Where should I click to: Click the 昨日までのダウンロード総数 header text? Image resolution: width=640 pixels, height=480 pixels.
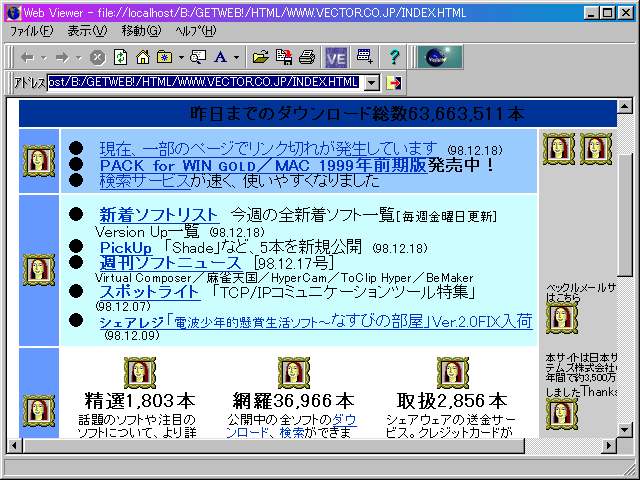click(357, 113)
